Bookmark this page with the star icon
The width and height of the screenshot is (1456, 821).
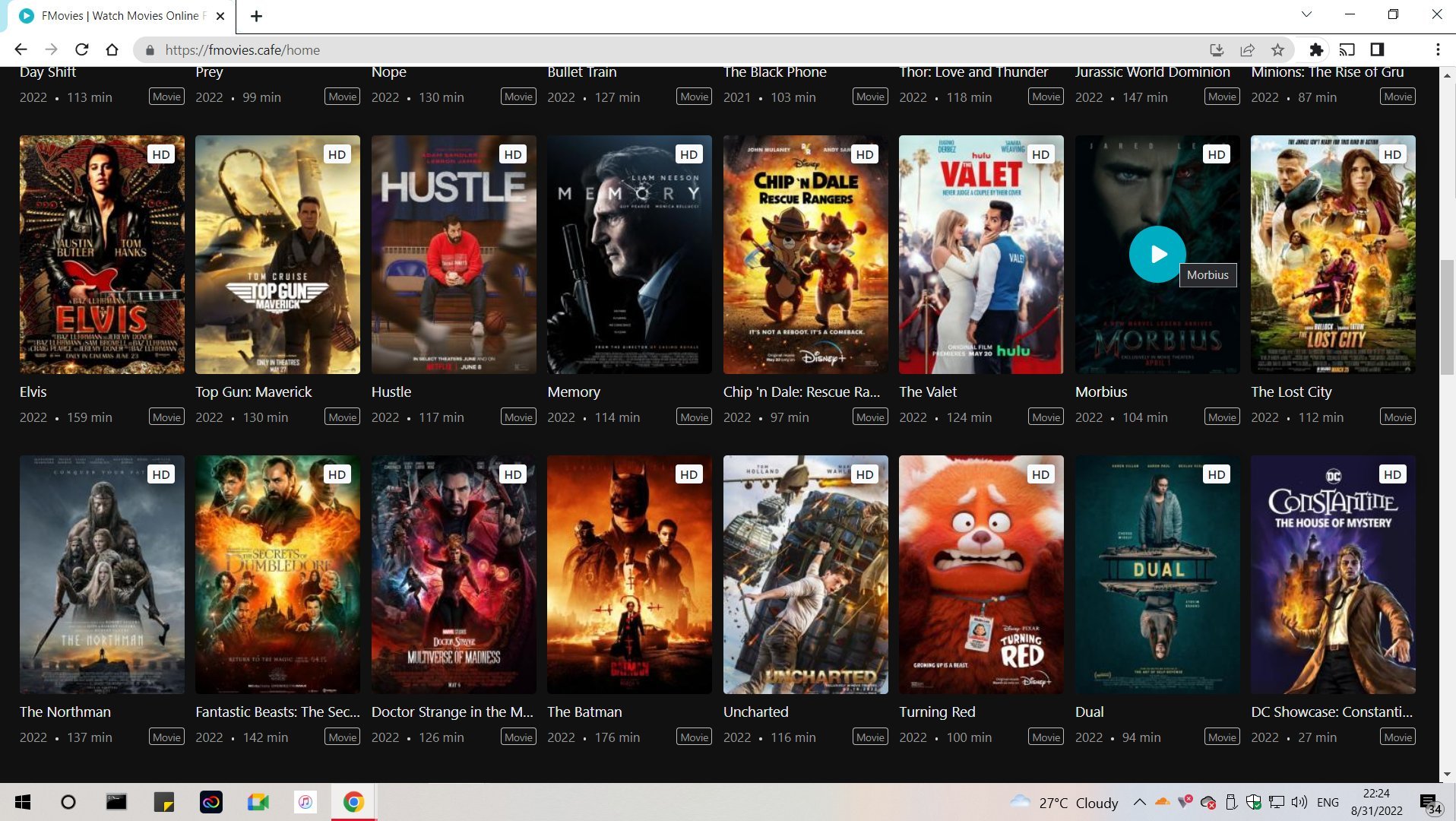tap(1277, 49)
